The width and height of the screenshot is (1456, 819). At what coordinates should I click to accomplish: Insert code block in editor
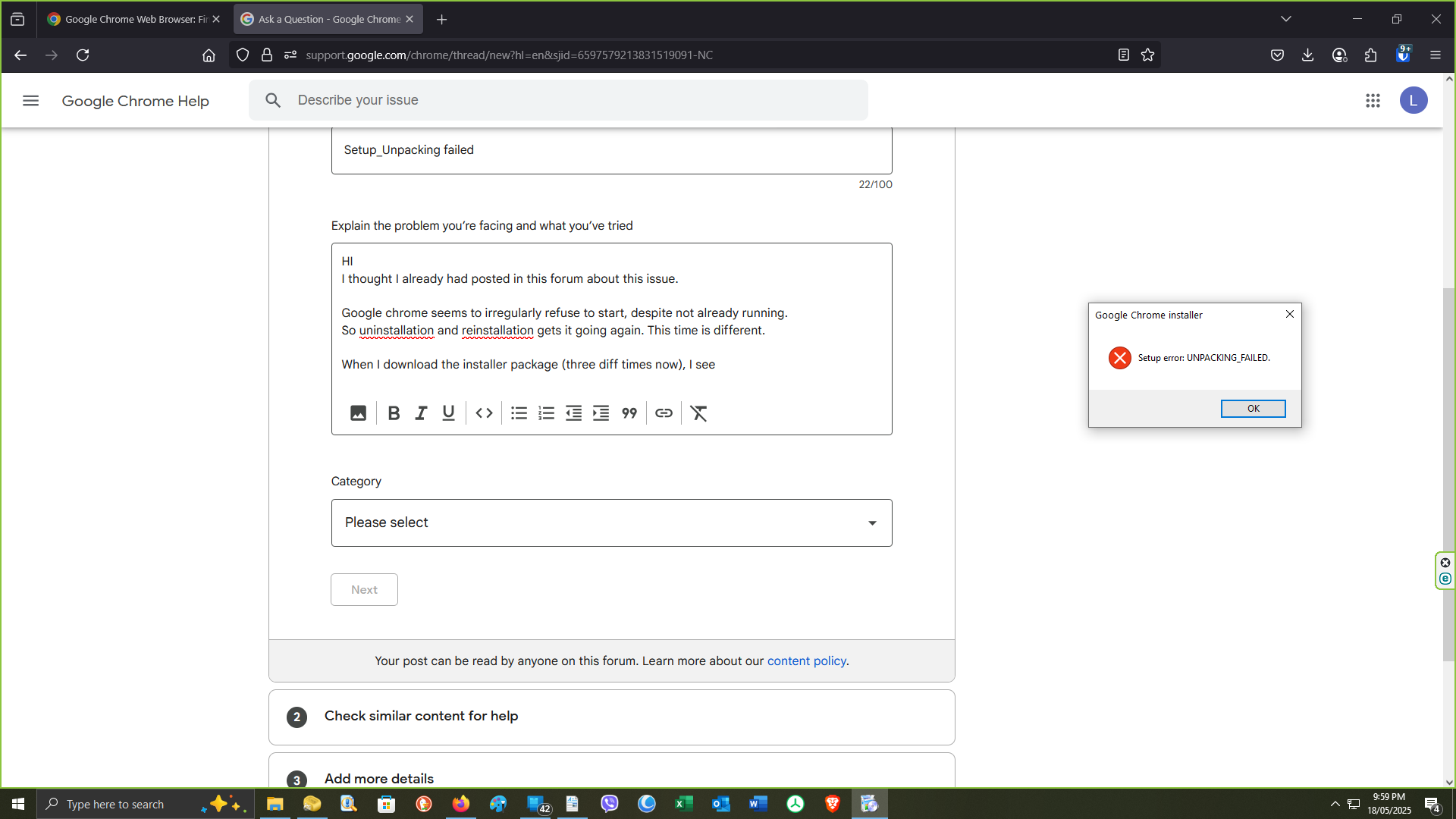tap(484, 413)
